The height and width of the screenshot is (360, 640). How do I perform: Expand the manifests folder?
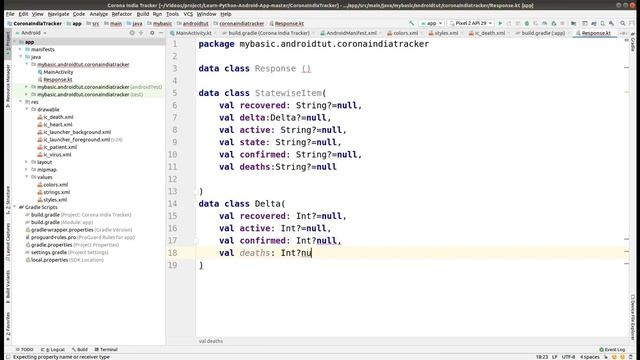(x=20, y=49)
